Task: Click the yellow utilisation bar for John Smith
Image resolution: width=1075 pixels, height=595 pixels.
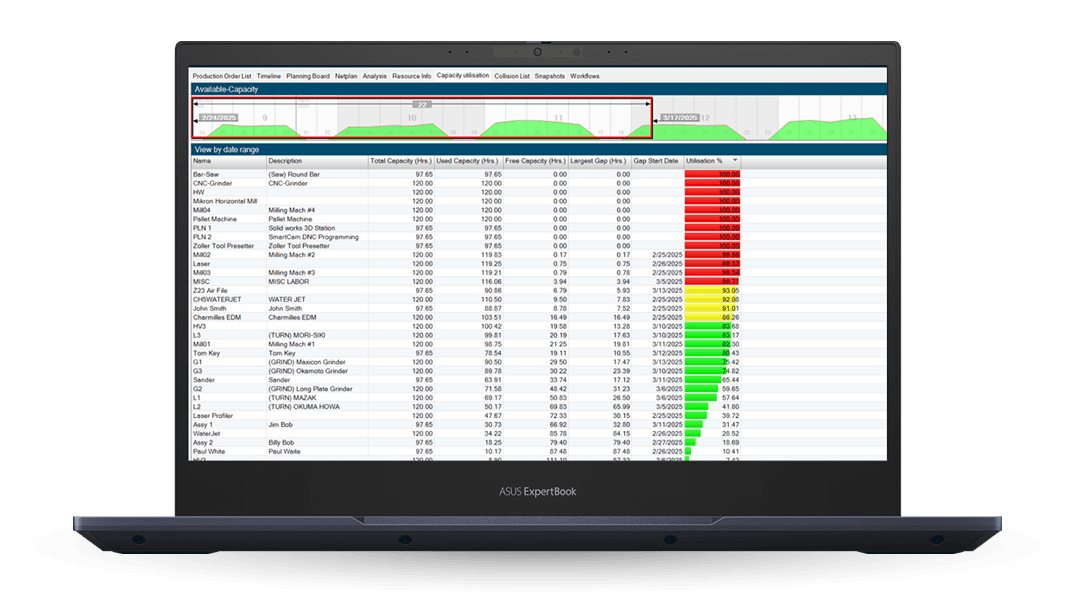Action: 710,308
